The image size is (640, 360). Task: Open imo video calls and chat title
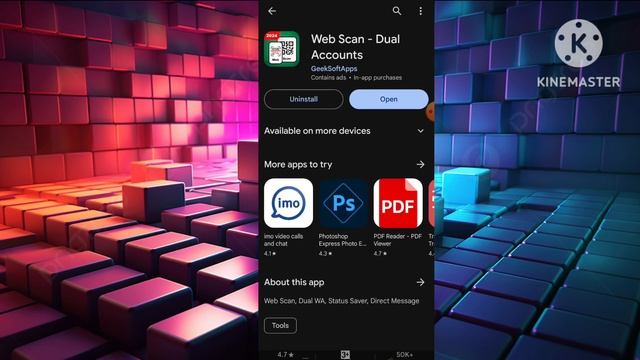[283, 240]
